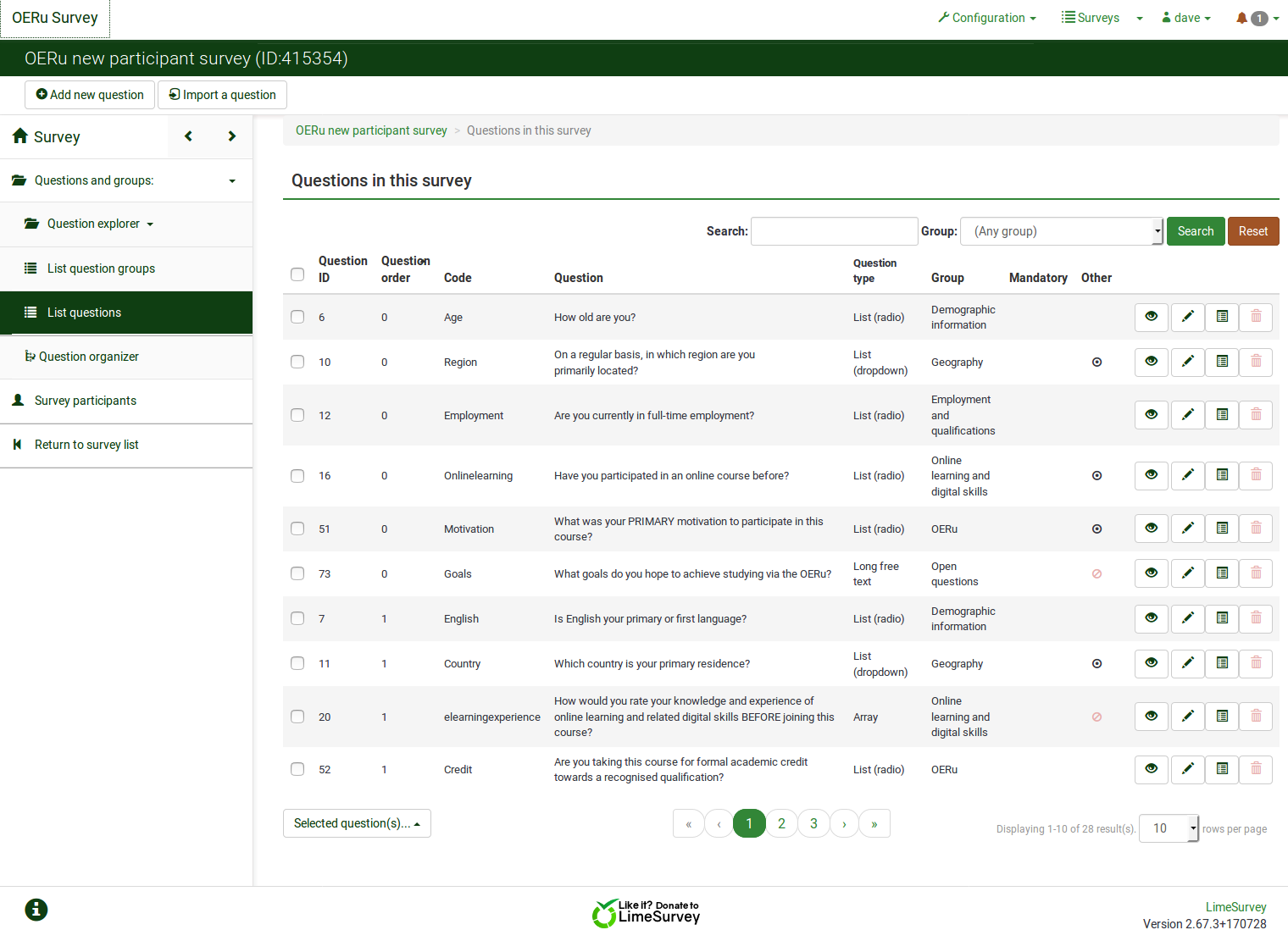
Task: Delete the Country question trash icon
Action: pos(1256,663)
